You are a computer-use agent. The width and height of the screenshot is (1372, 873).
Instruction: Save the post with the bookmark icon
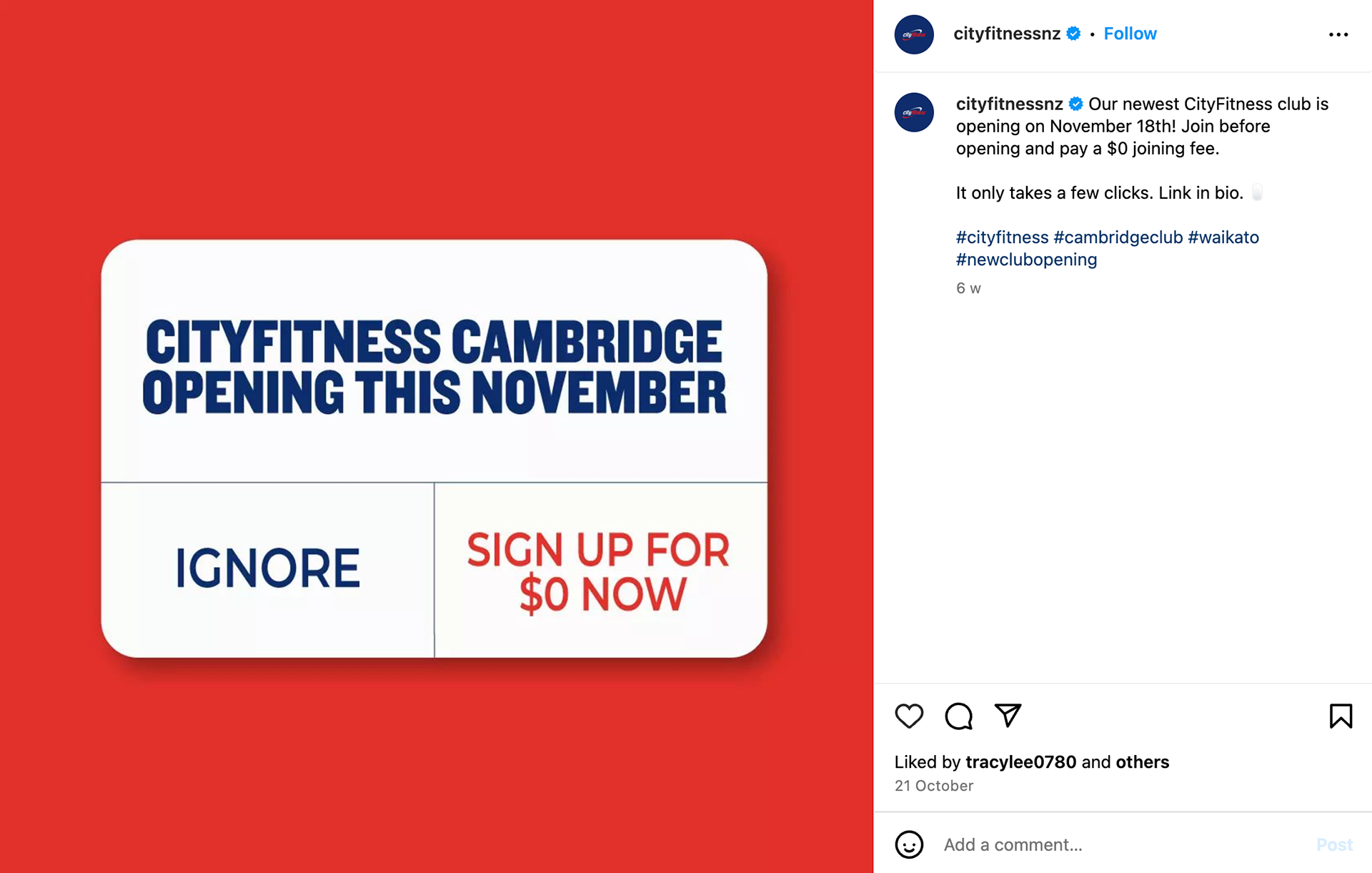click(1341, 716)
